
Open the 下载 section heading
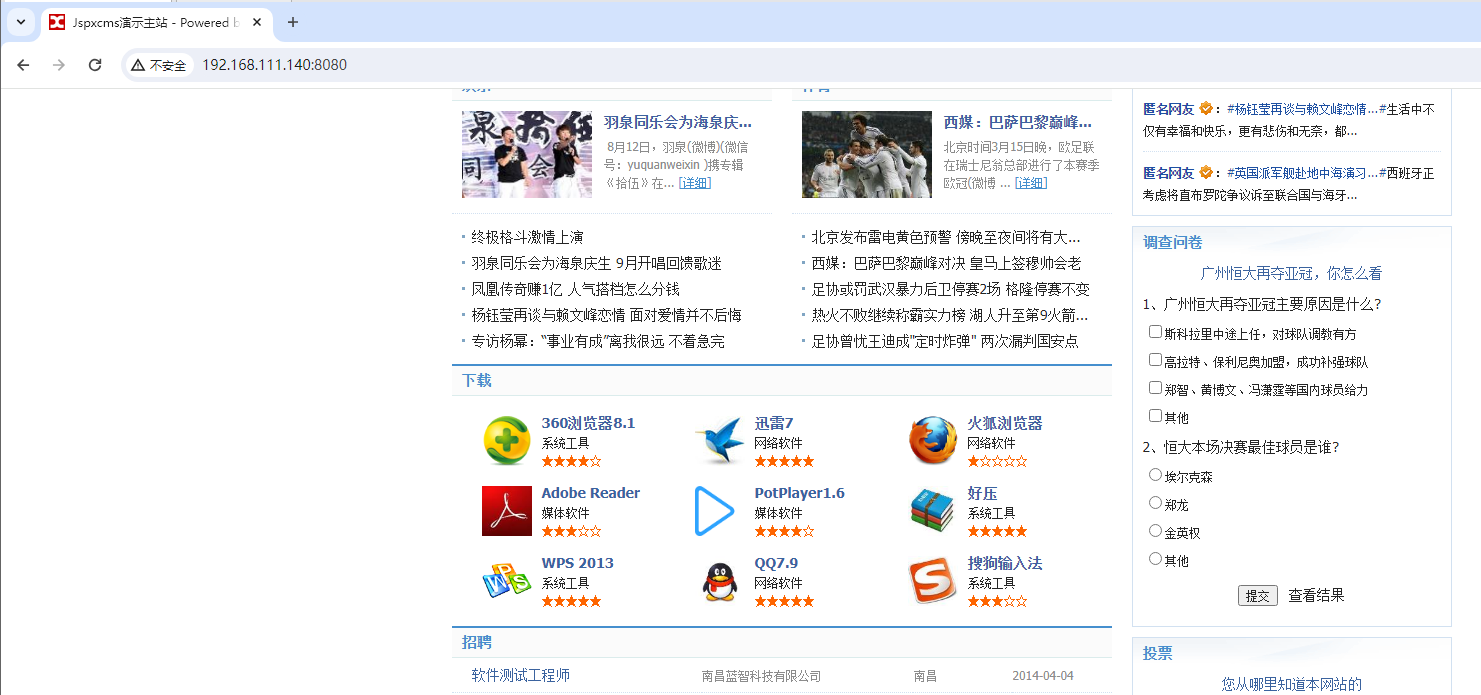[x=477, y=380]
